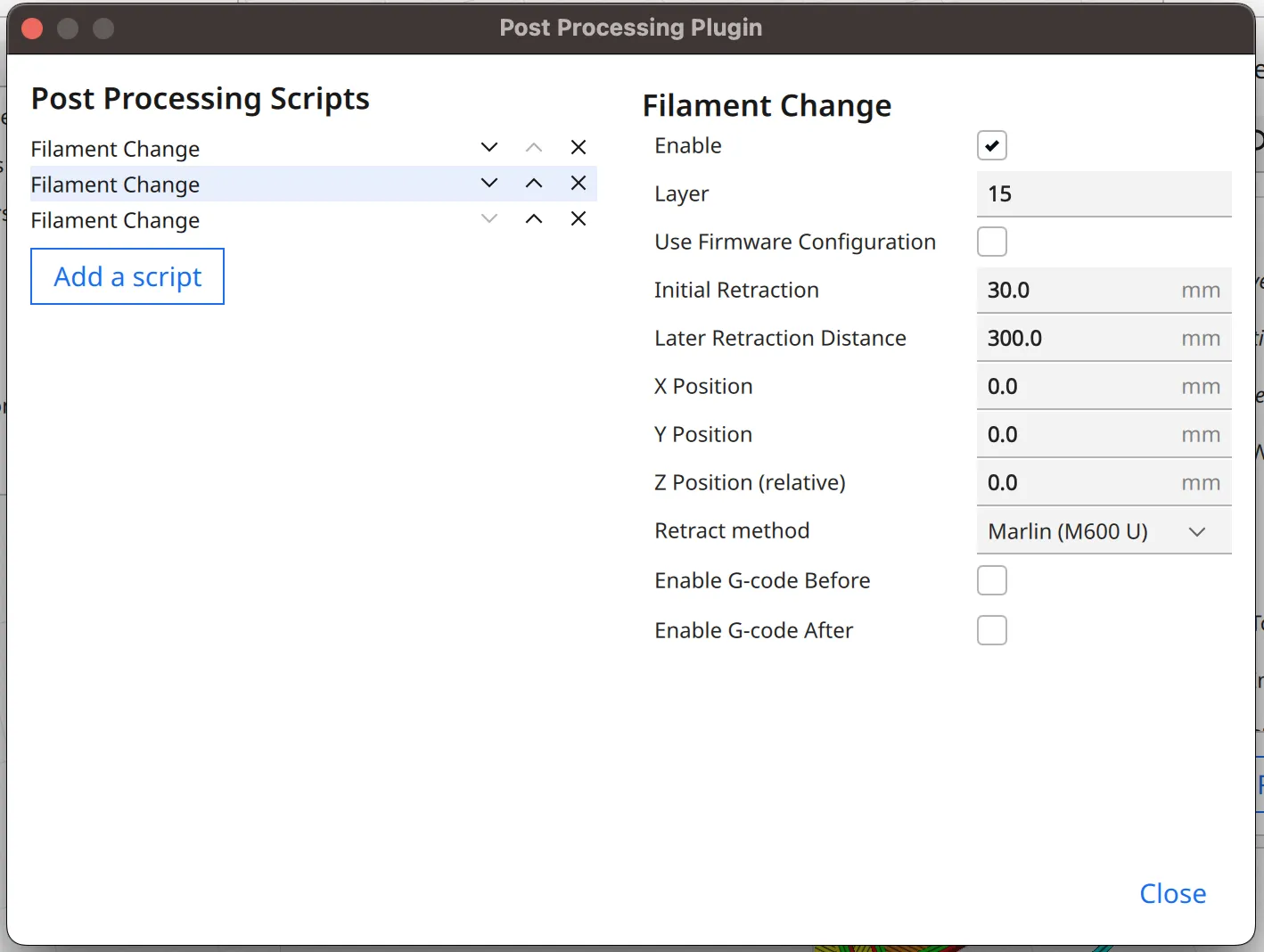Uncheck the Enable checkbox

pyautogui.click(x=992, y=145)
